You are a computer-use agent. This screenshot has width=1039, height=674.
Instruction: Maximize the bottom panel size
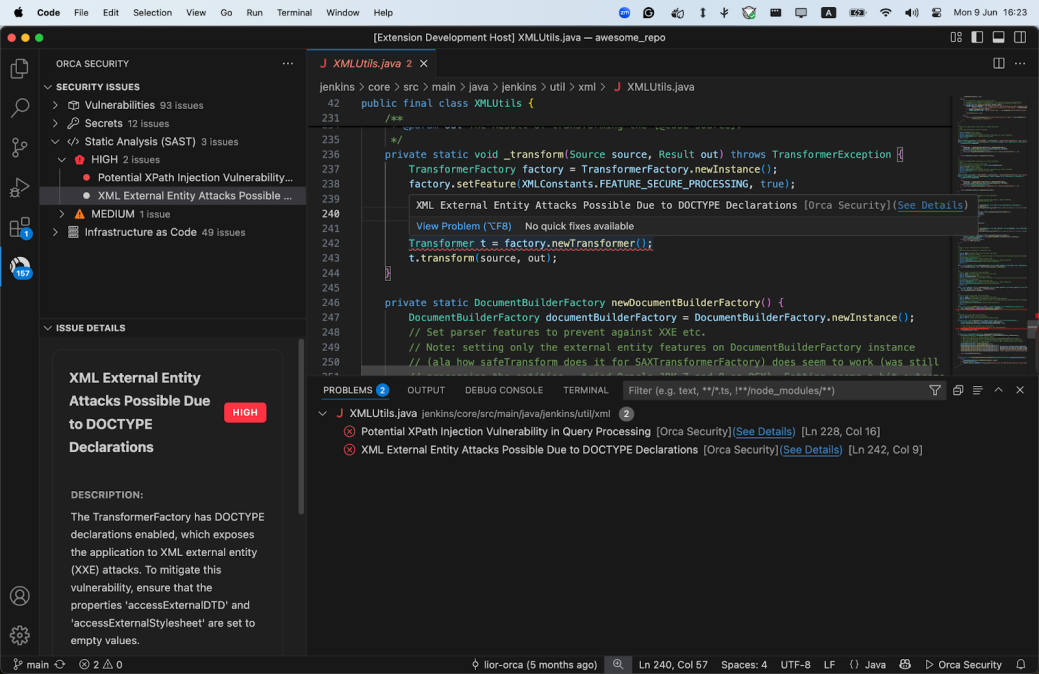999,390
